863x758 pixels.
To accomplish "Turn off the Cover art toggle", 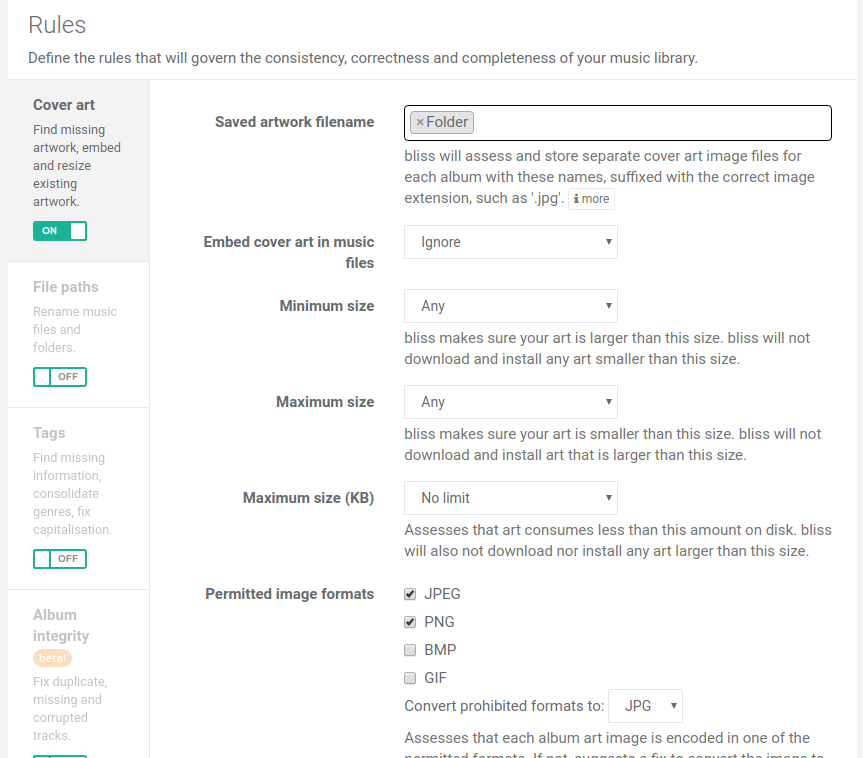I will pyautogui.click(x=60, y=231).
